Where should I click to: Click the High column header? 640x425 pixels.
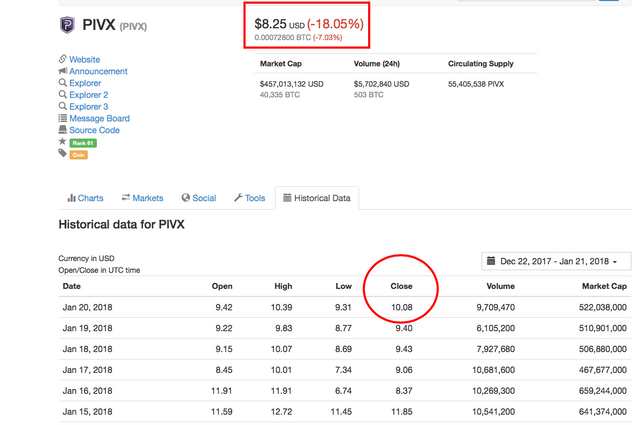pyautogui.click(x=283, y=286)
